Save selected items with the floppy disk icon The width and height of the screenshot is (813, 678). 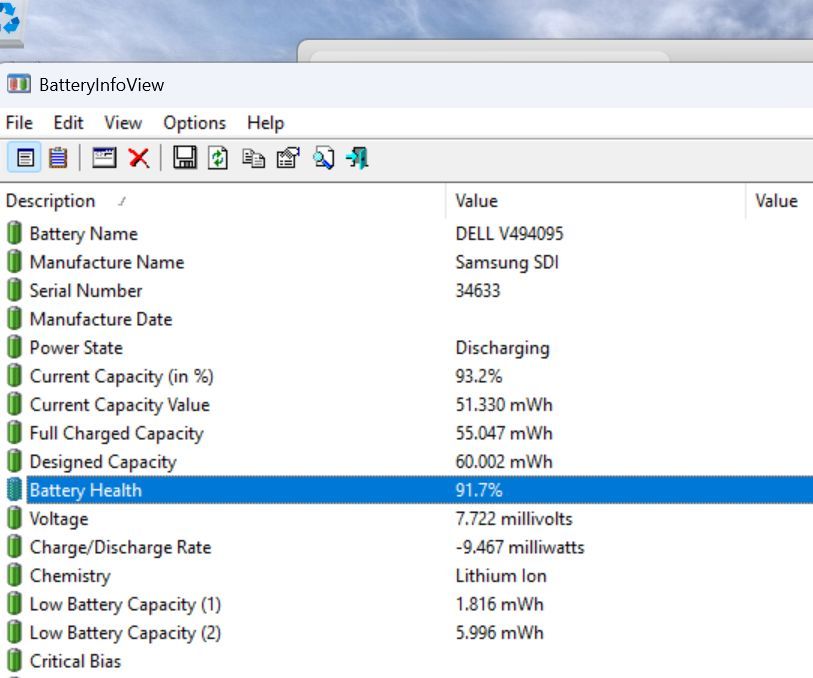(x=185, y=158)
